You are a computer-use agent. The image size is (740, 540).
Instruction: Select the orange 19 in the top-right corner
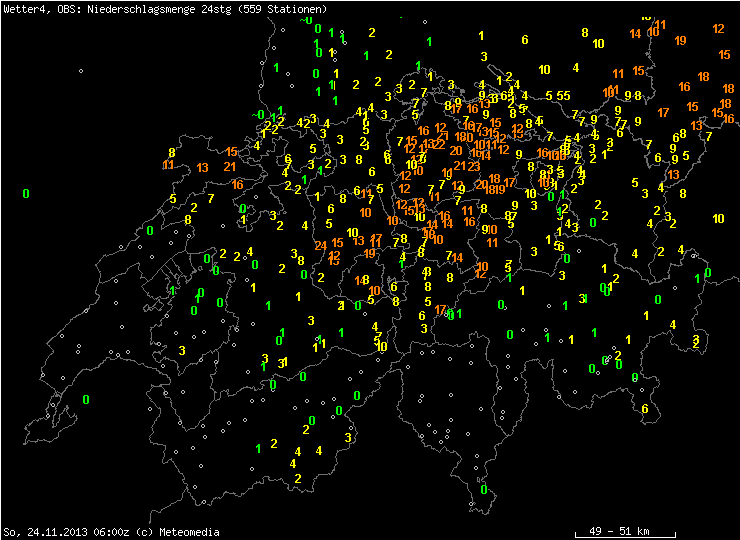tap(680, 41)
